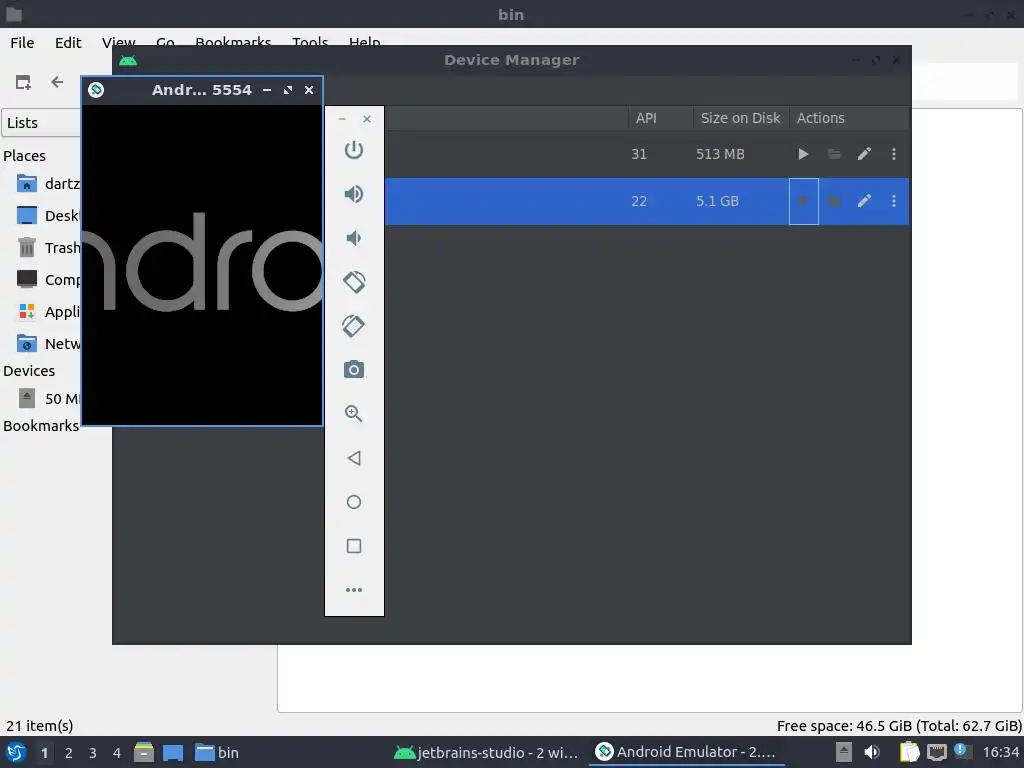Open more actions menu for API 22 device
The image size is (1024, 768).
(x=893, y=201)
